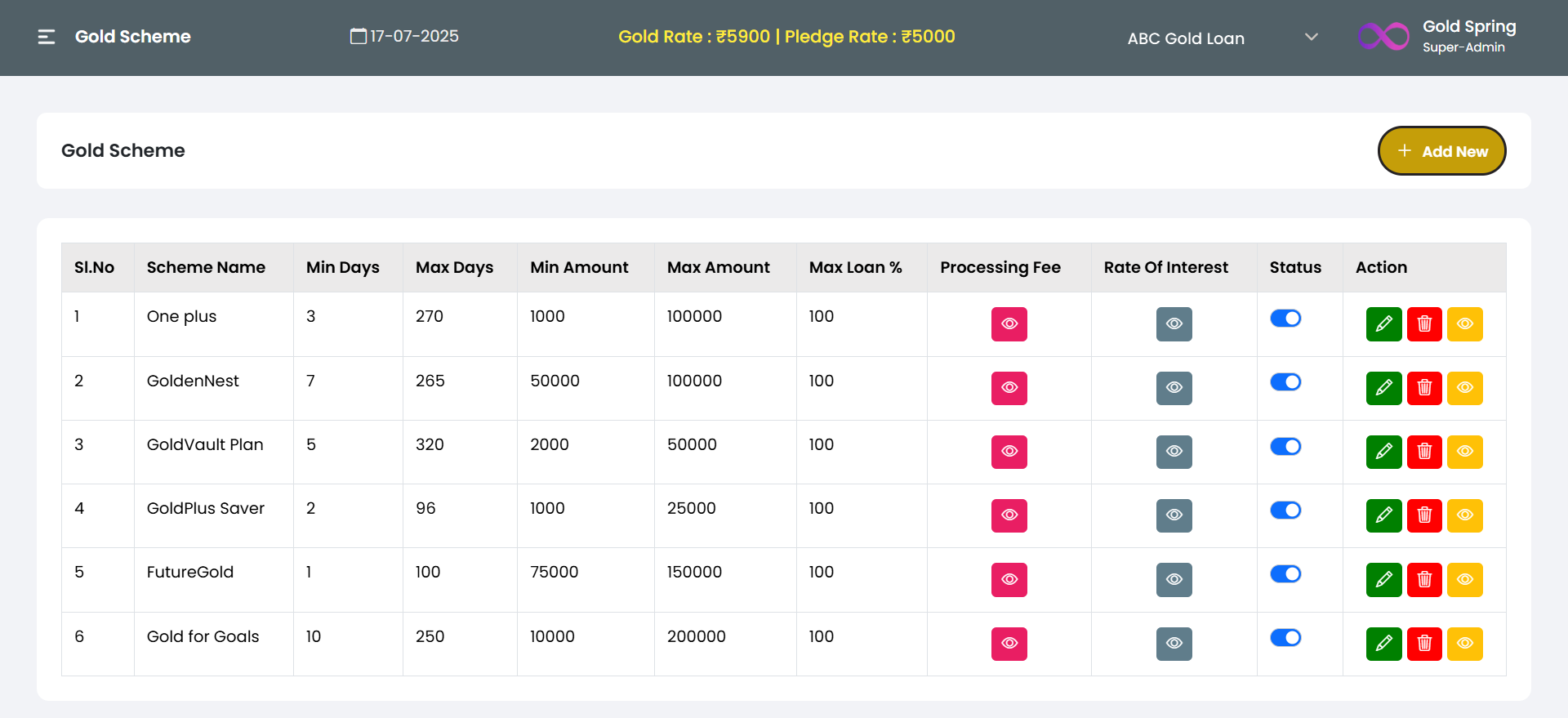
Task: Delete the One plus scheme
Action: (x=1425, y=324)
